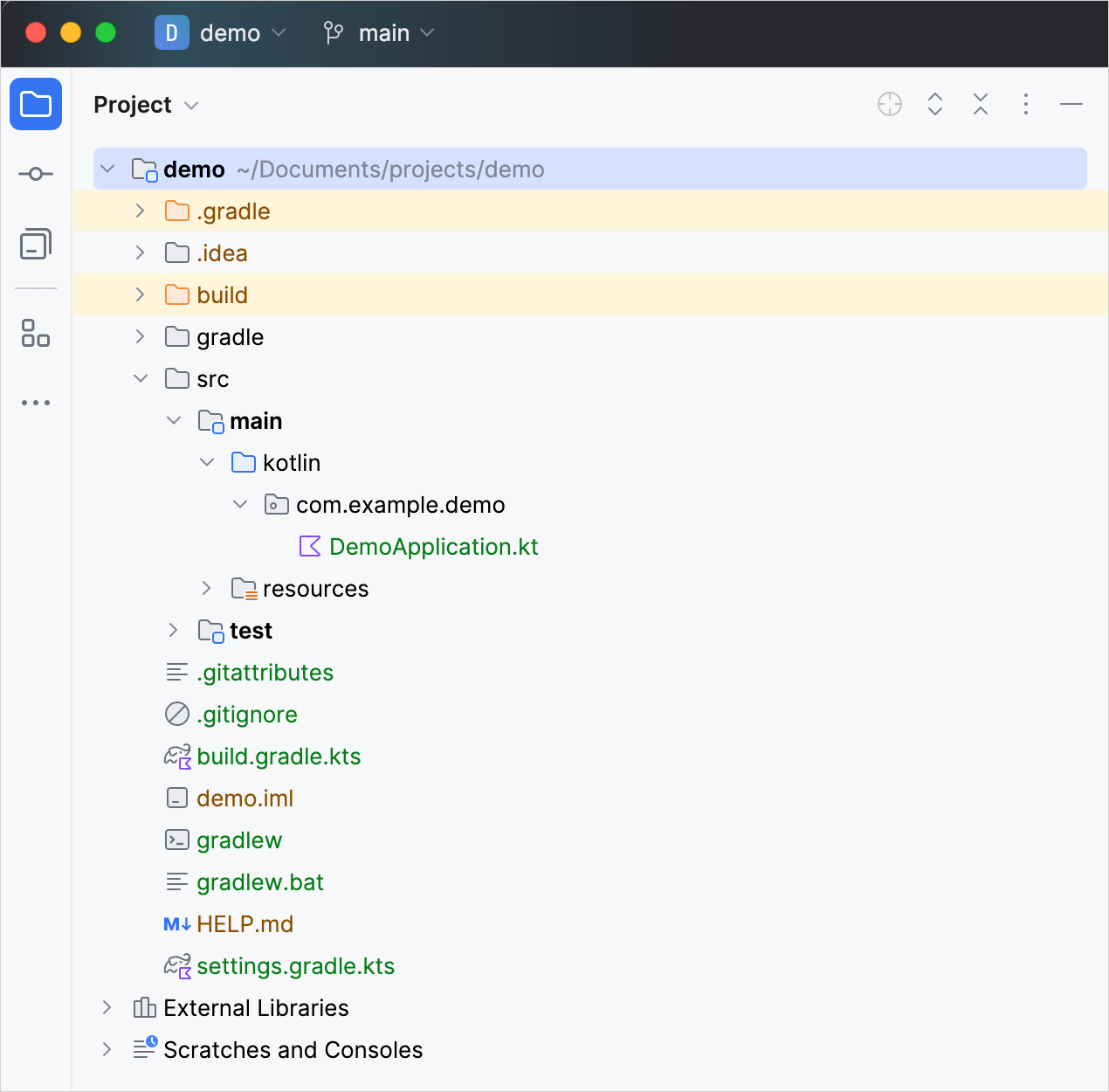Image resolution: width=1109 pixels, height=1092 pixels.
Task: Expand the .gradle folder
Action: (x=140, y=211)
